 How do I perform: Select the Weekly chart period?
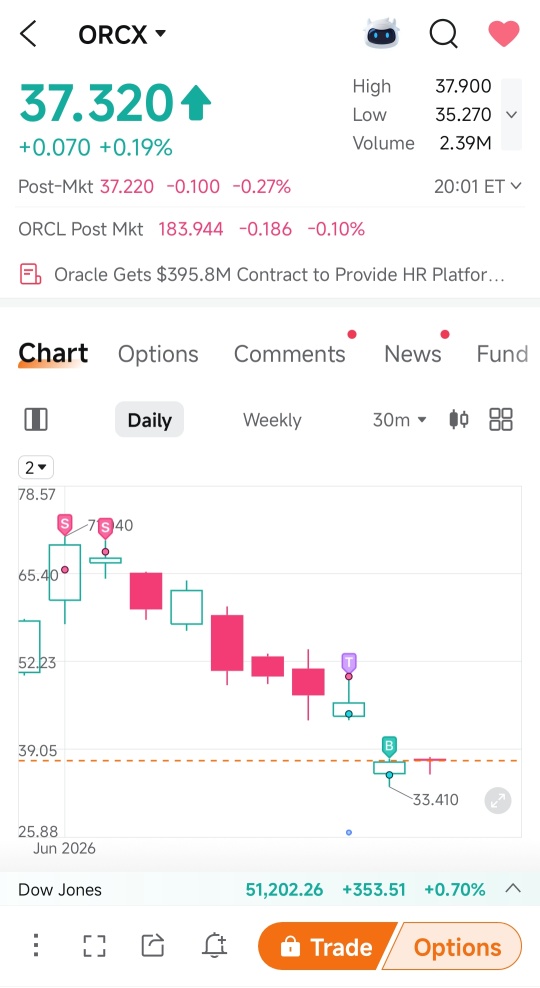tap(272, 420)
